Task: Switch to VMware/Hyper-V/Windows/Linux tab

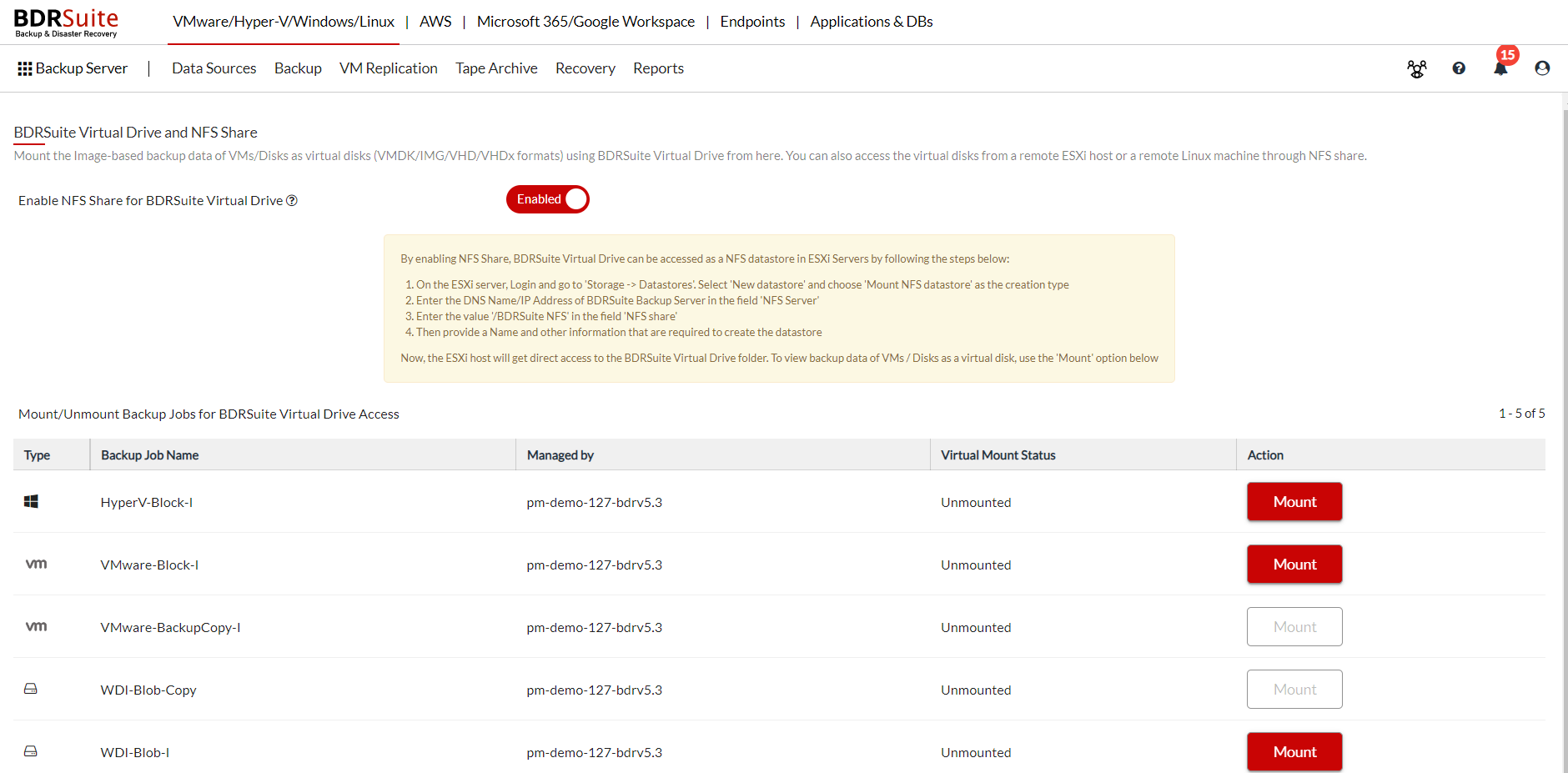Action: pyautogui.click(x=284, y=22)
